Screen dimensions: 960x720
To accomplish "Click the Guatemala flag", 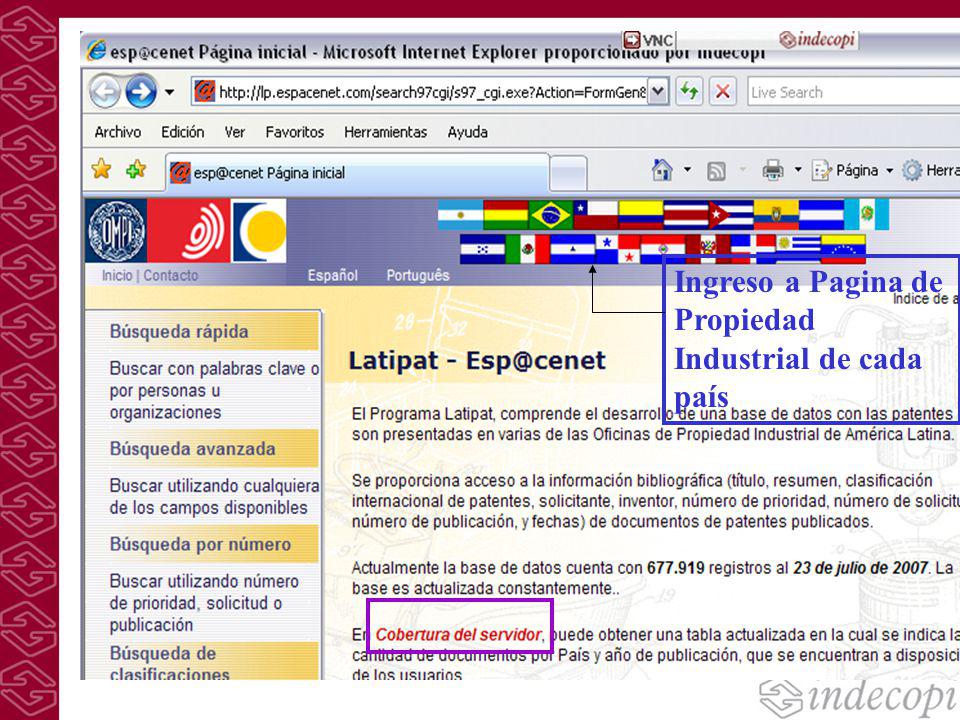I will click(866, 215).
